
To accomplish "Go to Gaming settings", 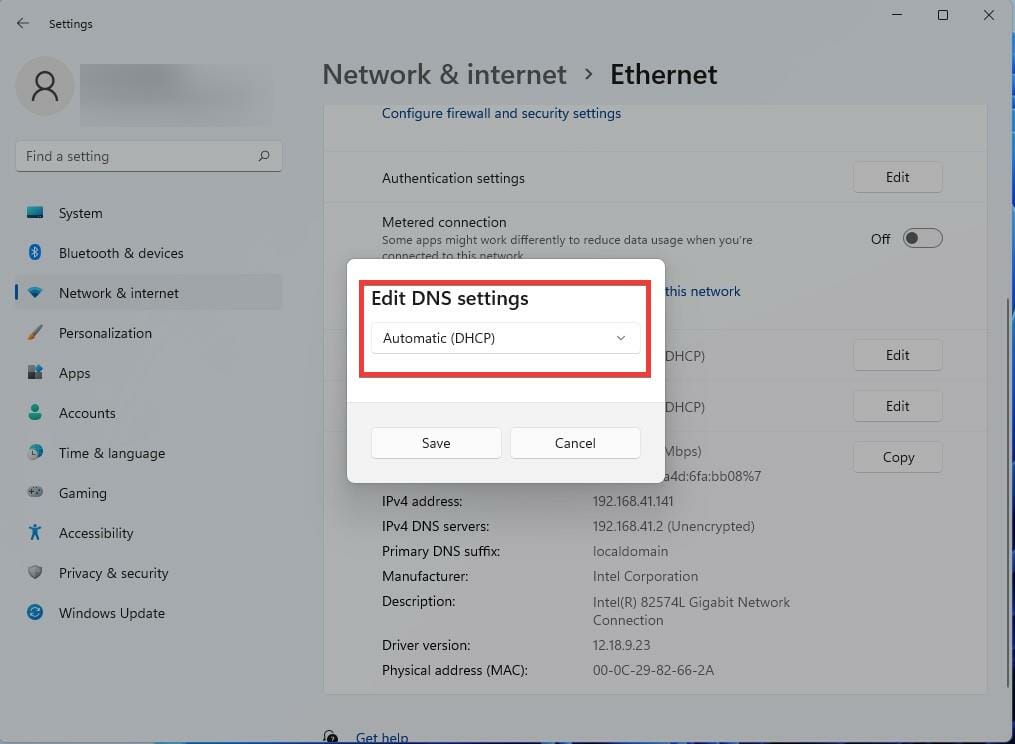I will click(149, 493).
